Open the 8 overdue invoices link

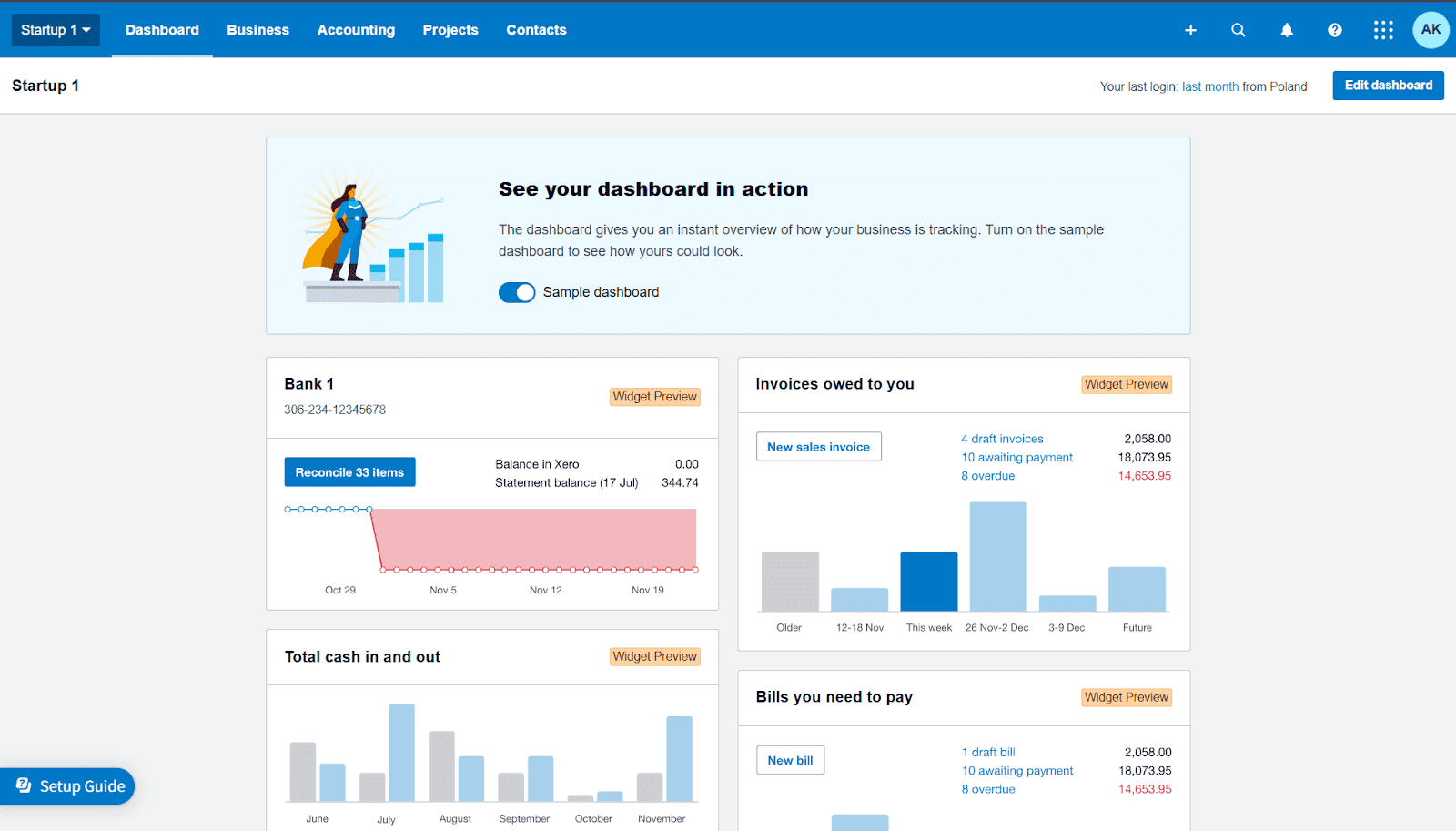[987, 476]
